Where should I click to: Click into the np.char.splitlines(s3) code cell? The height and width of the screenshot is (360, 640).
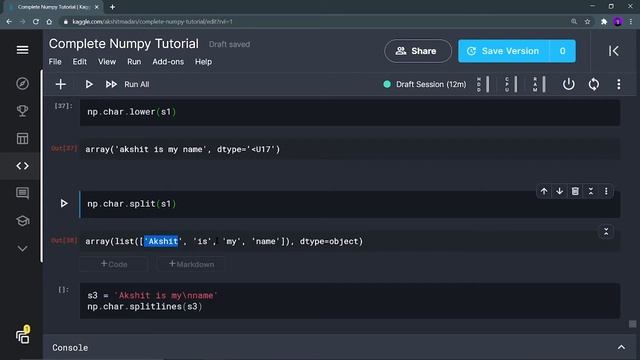click(x=350, y=301)
